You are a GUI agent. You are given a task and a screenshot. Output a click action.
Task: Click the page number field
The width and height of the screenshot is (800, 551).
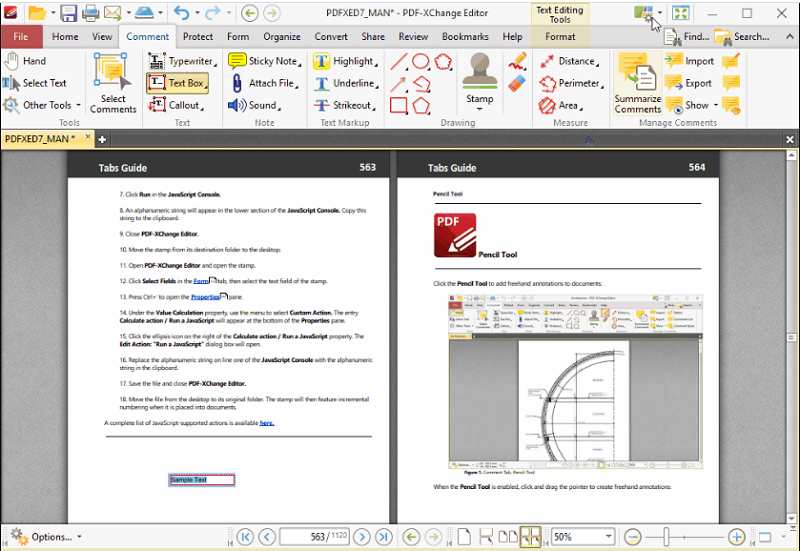[x=315, y=537]
